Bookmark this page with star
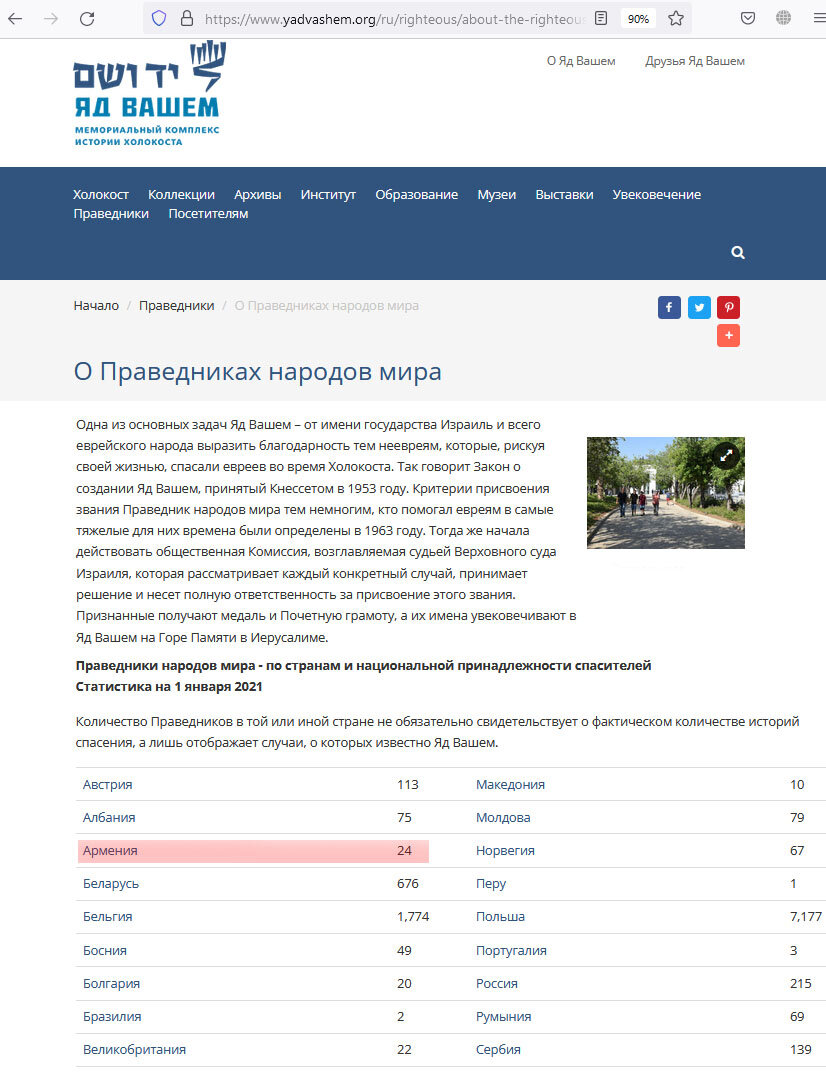This screenshot has width=826, height=1078. 676,19
